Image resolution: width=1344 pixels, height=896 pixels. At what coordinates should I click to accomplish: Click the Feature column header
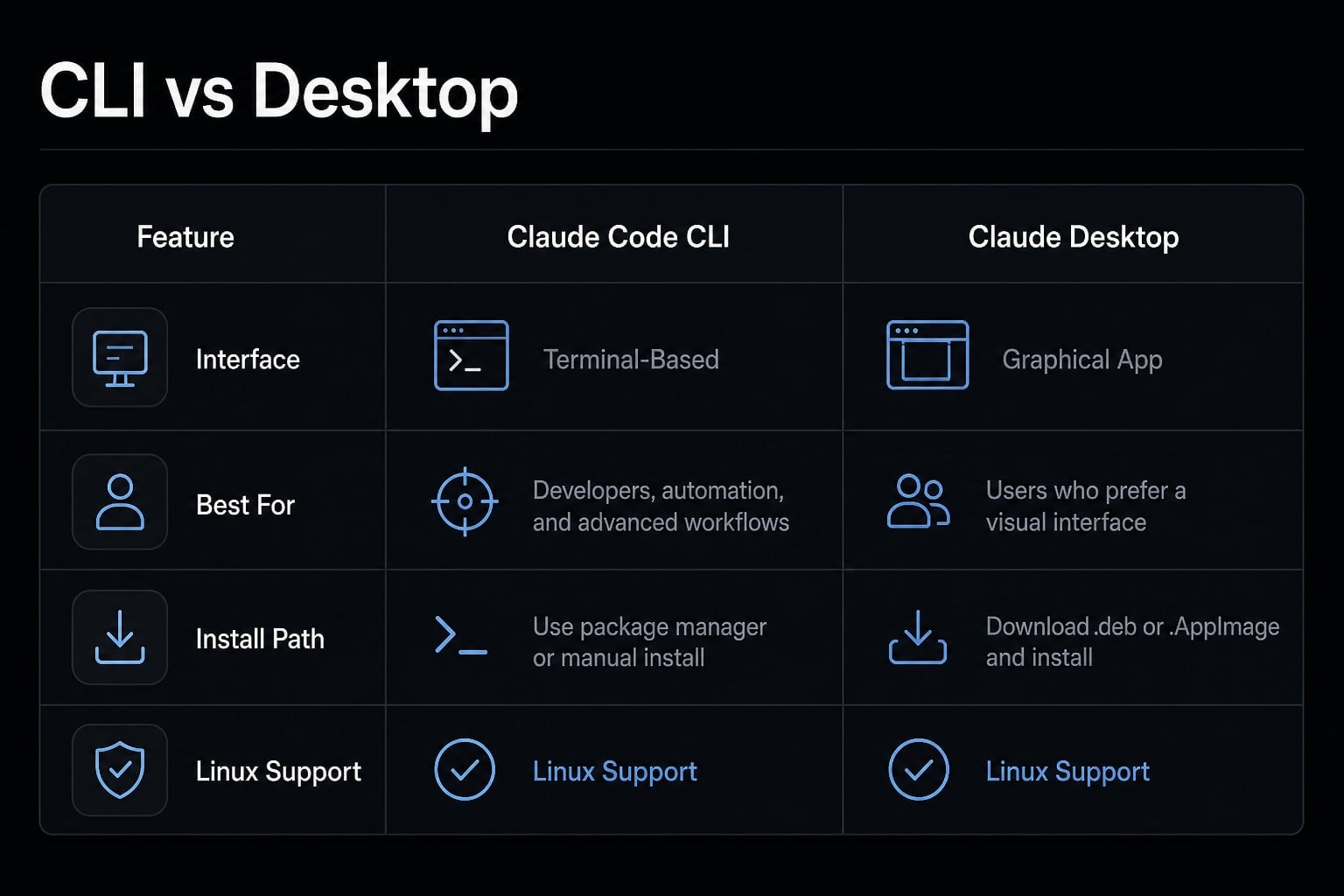click(x=185, y=237)
